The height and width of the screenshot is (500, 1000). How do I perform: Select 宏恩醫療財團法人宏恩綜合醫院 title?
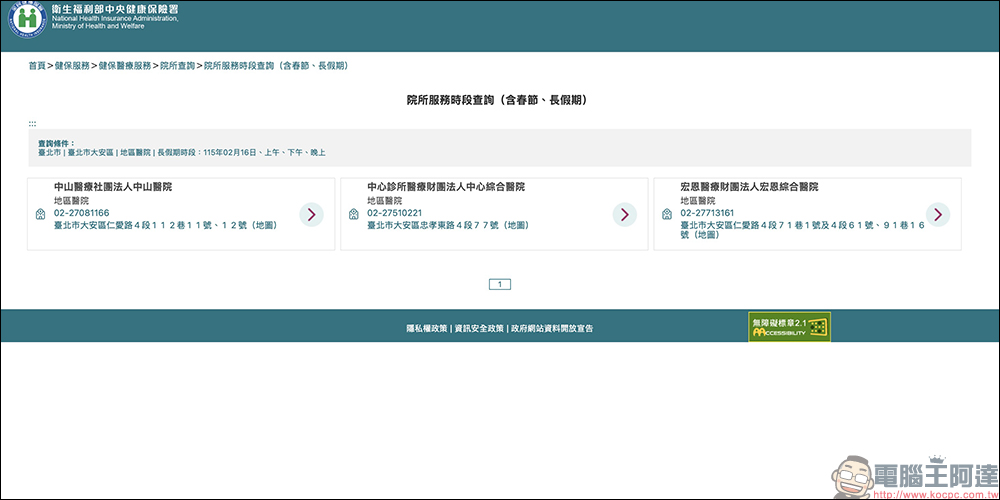pyautogui.click(x=749, y=187)
